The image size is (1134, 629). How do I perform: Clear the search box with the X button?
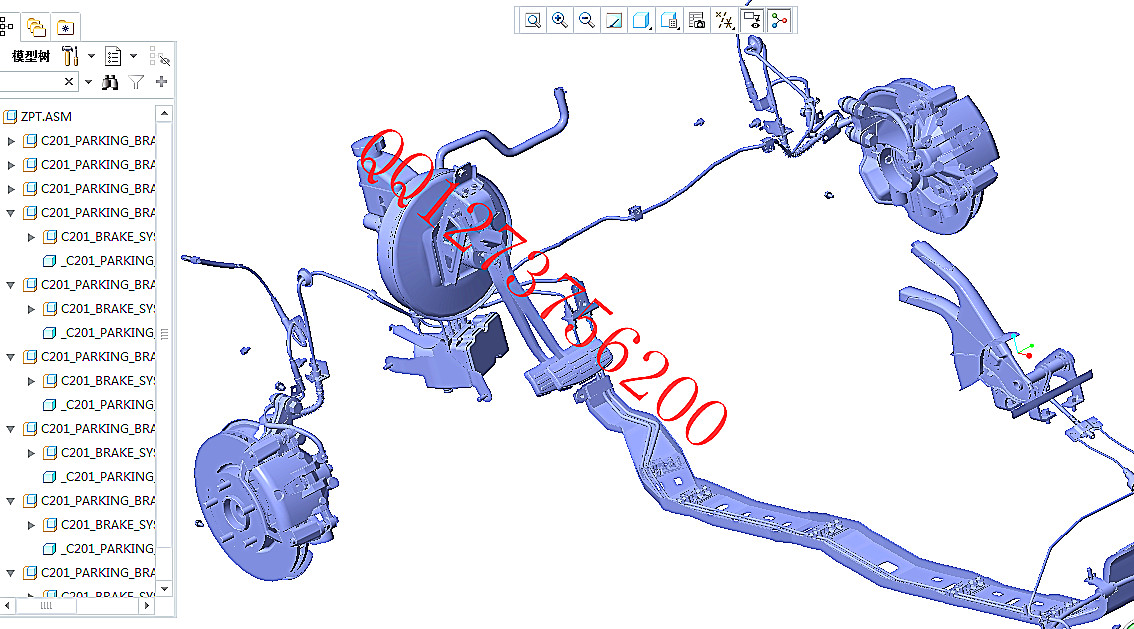tap(67, 81)
